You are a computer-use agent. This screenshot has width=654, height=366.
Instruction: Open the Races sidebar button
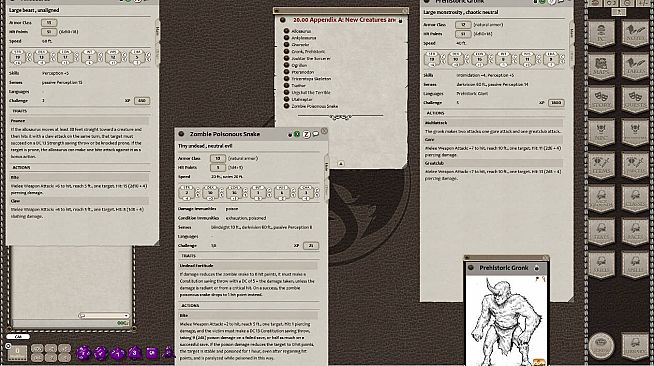pos(634,231)
